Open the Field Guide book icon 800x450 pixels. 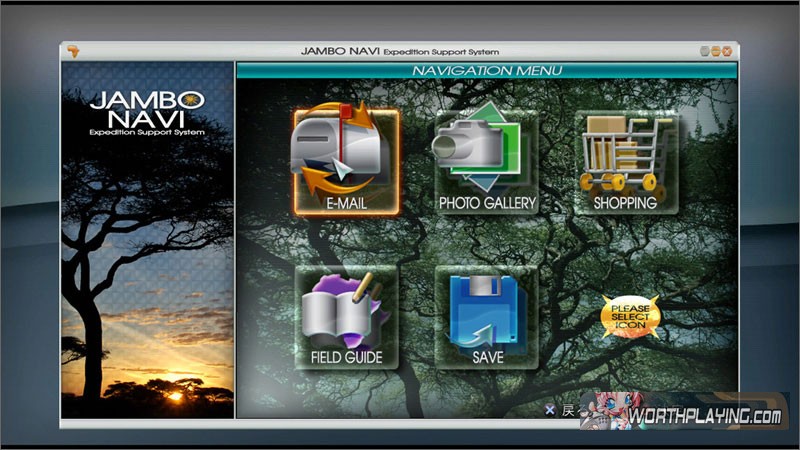pyautogui.click(x=339, y=306)
